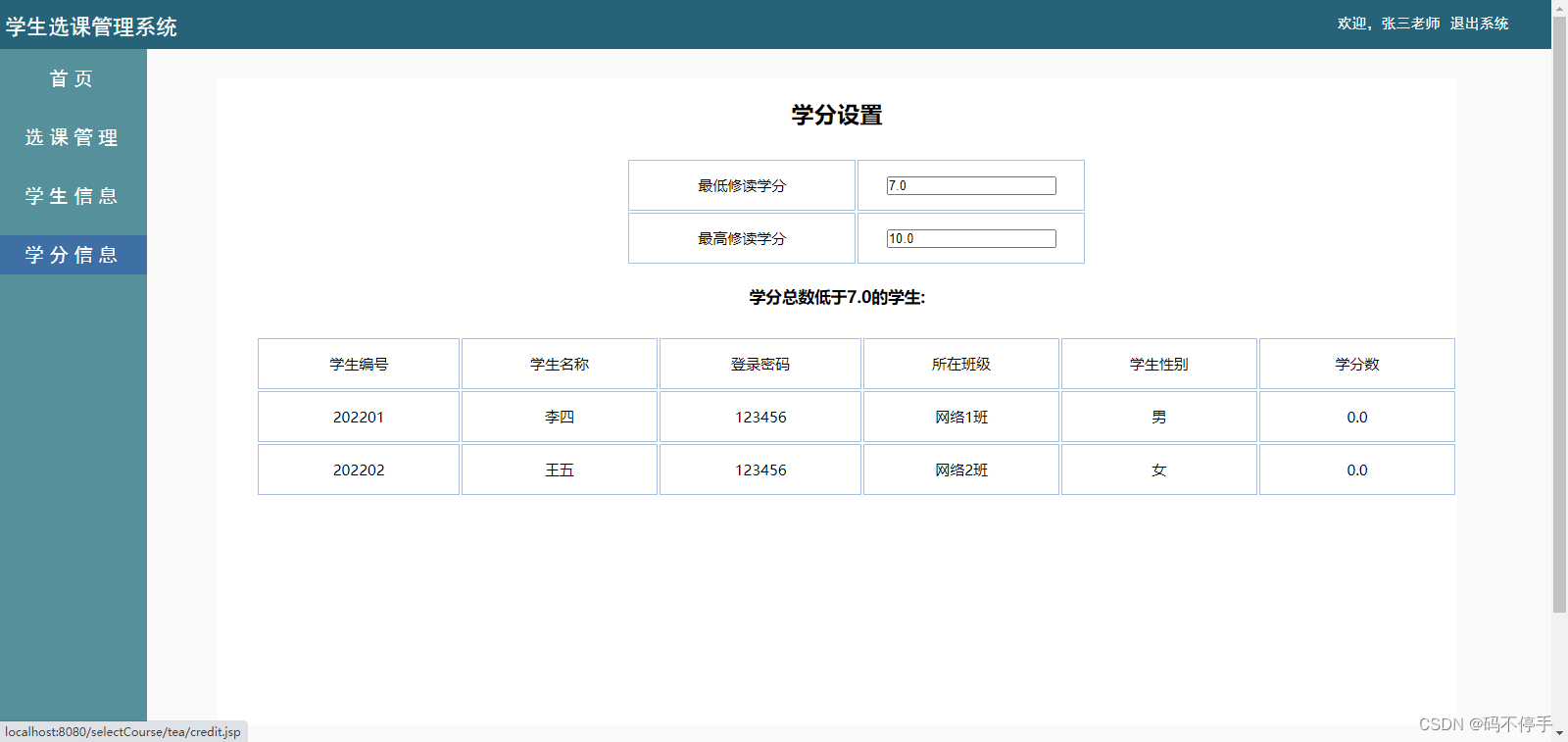This screenshot has height=742, width=1568.
Task: Select student ID cell 202201
Action: click(359, 417)
